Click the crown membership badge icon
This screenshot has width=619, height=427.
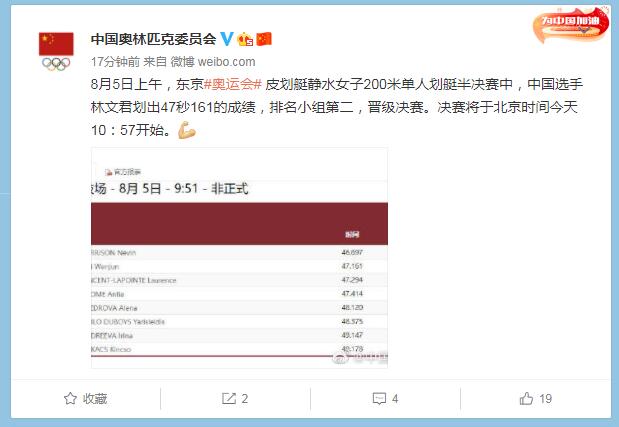[x=245, y=39]
